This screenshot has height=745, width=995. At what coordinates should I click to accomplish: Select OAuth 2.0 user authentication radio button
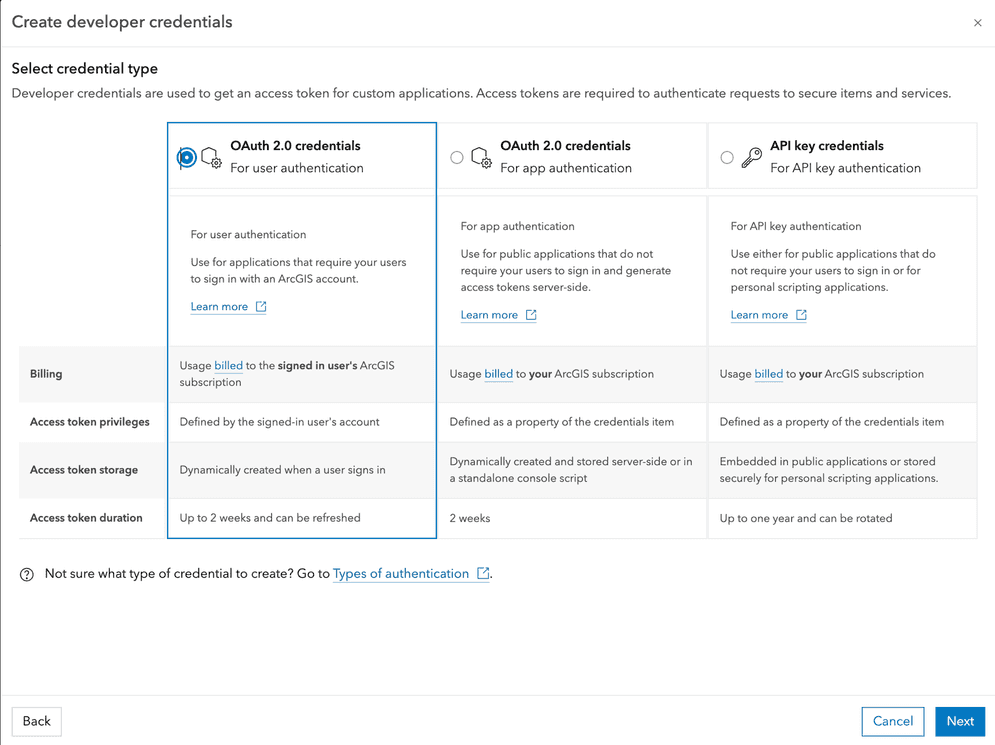187,157
